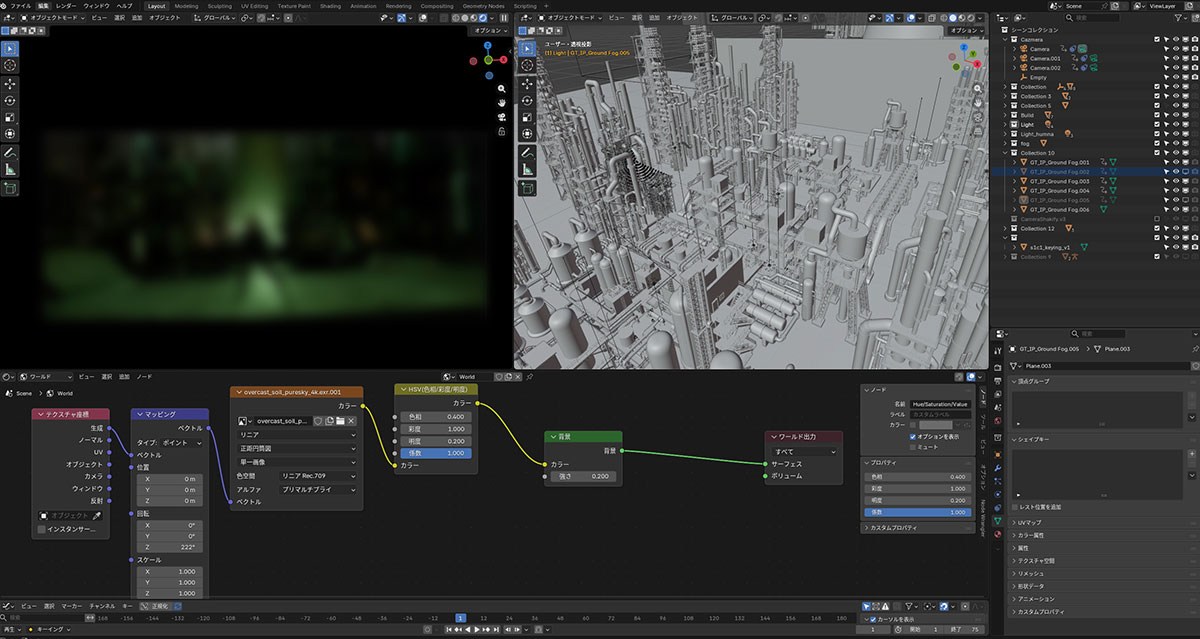Toggle camera view icon in left viewport
This screenshot has height=639, width=1200.
pyautogui.click(x=501, y=118)
